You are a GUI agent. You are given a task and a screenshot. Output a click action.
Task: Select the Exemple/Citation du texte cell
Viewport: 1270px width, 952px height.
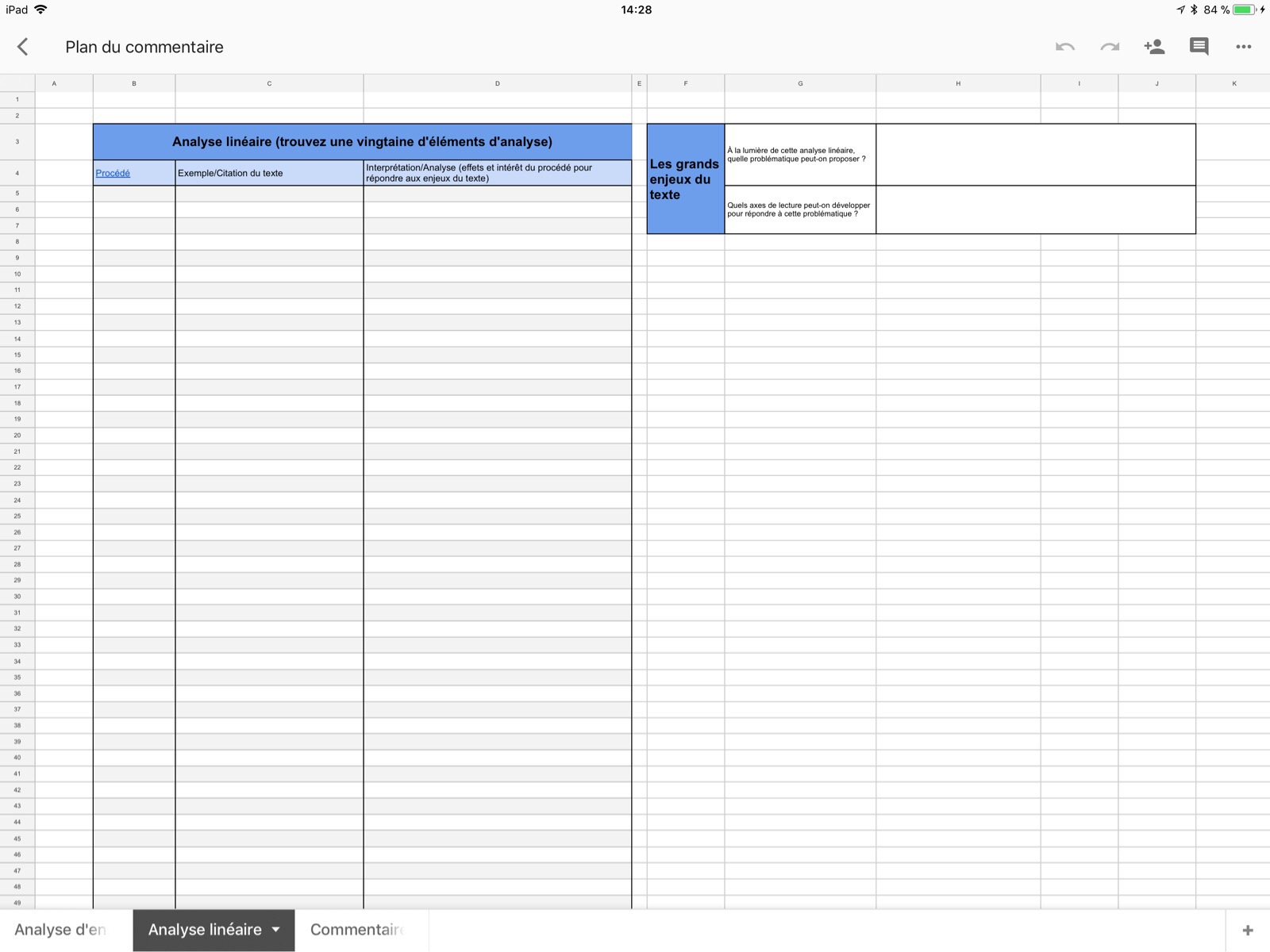(x=269, y=173)
